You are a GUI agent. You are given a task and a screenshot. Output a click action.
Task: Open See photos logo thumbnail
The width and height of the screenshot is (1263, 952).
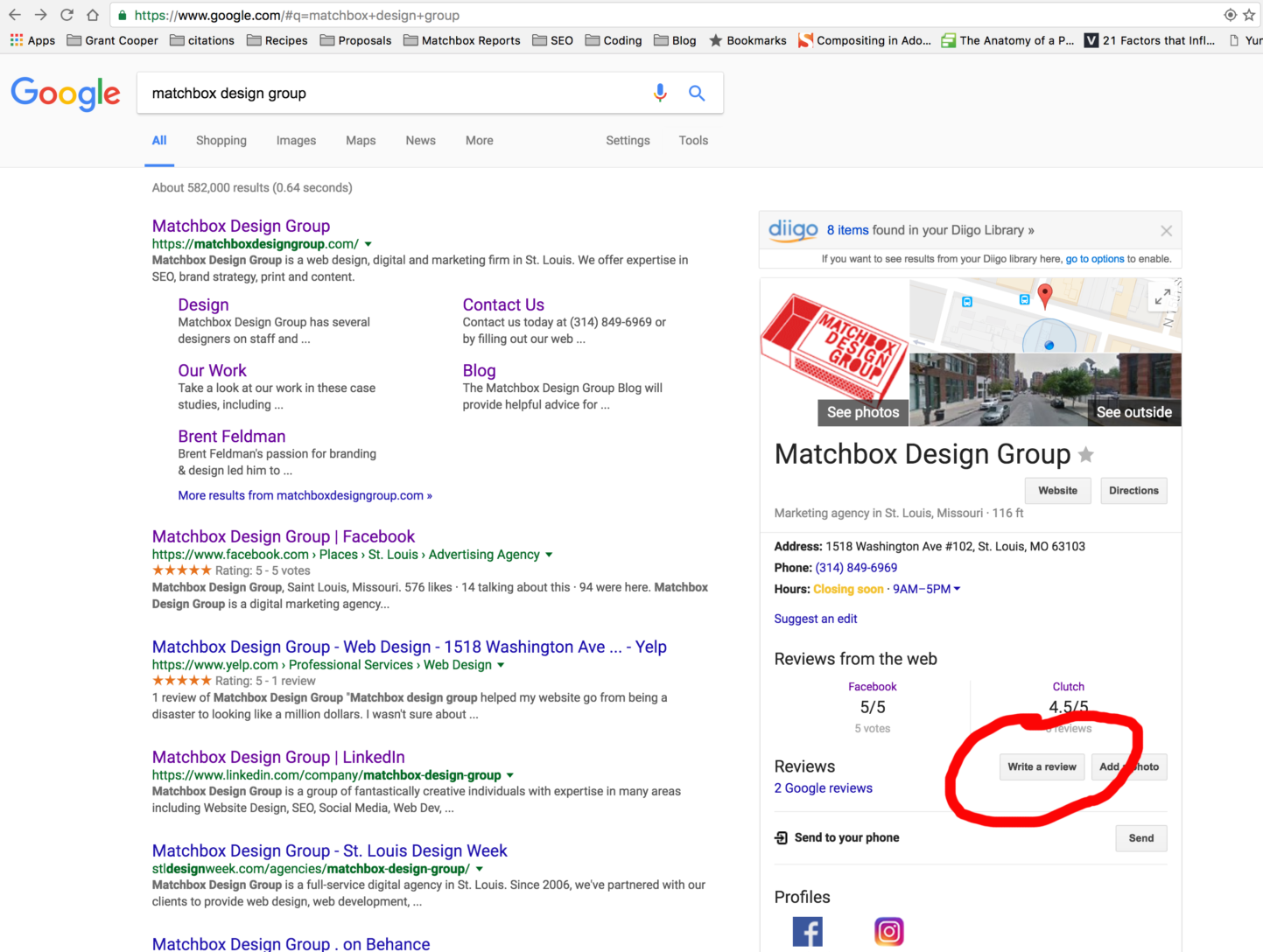point(835,353)
